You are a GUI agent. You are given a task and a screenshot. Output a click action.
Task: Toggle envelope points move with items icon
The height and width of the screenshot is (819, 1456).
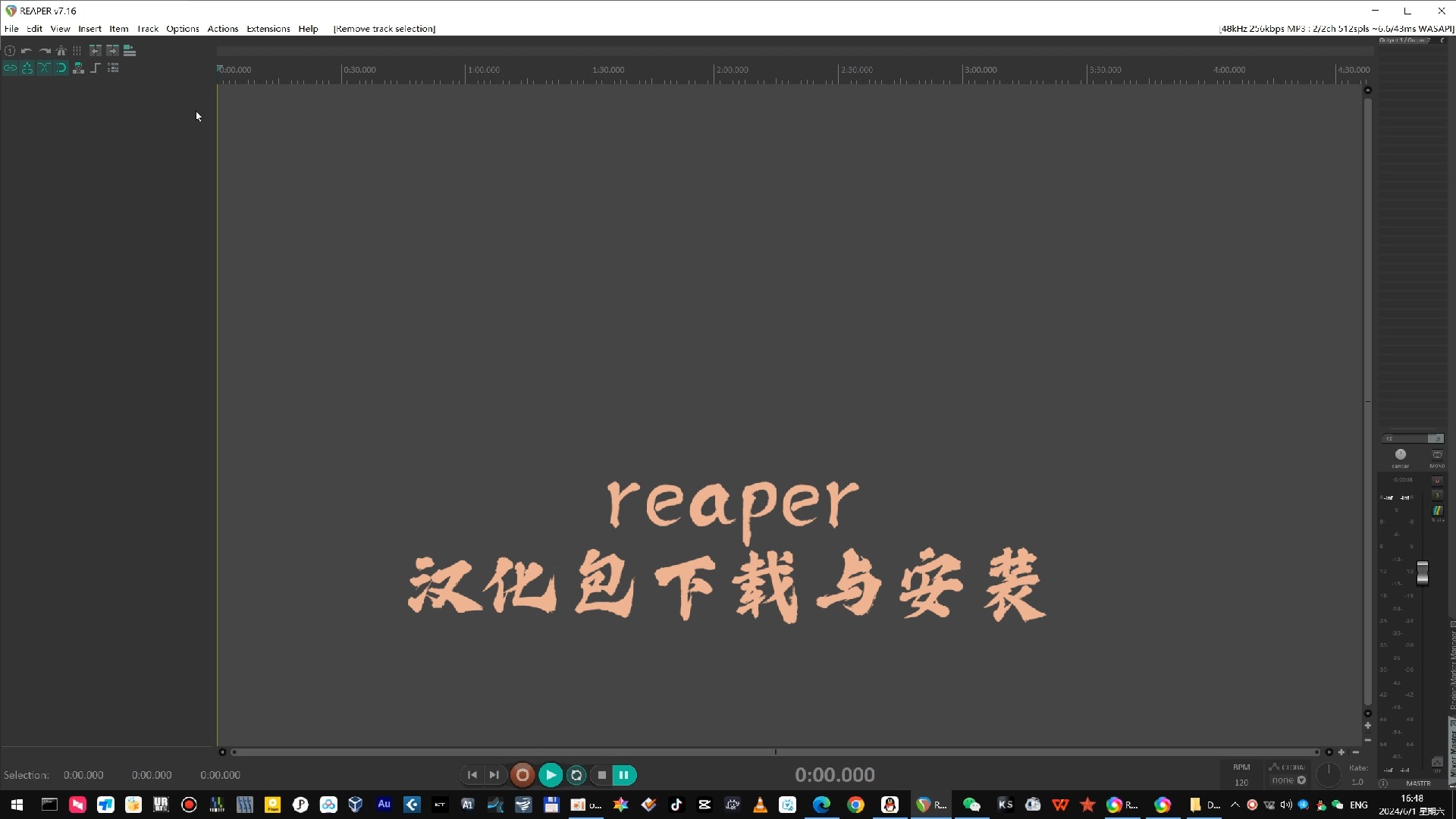coord(78,68)
